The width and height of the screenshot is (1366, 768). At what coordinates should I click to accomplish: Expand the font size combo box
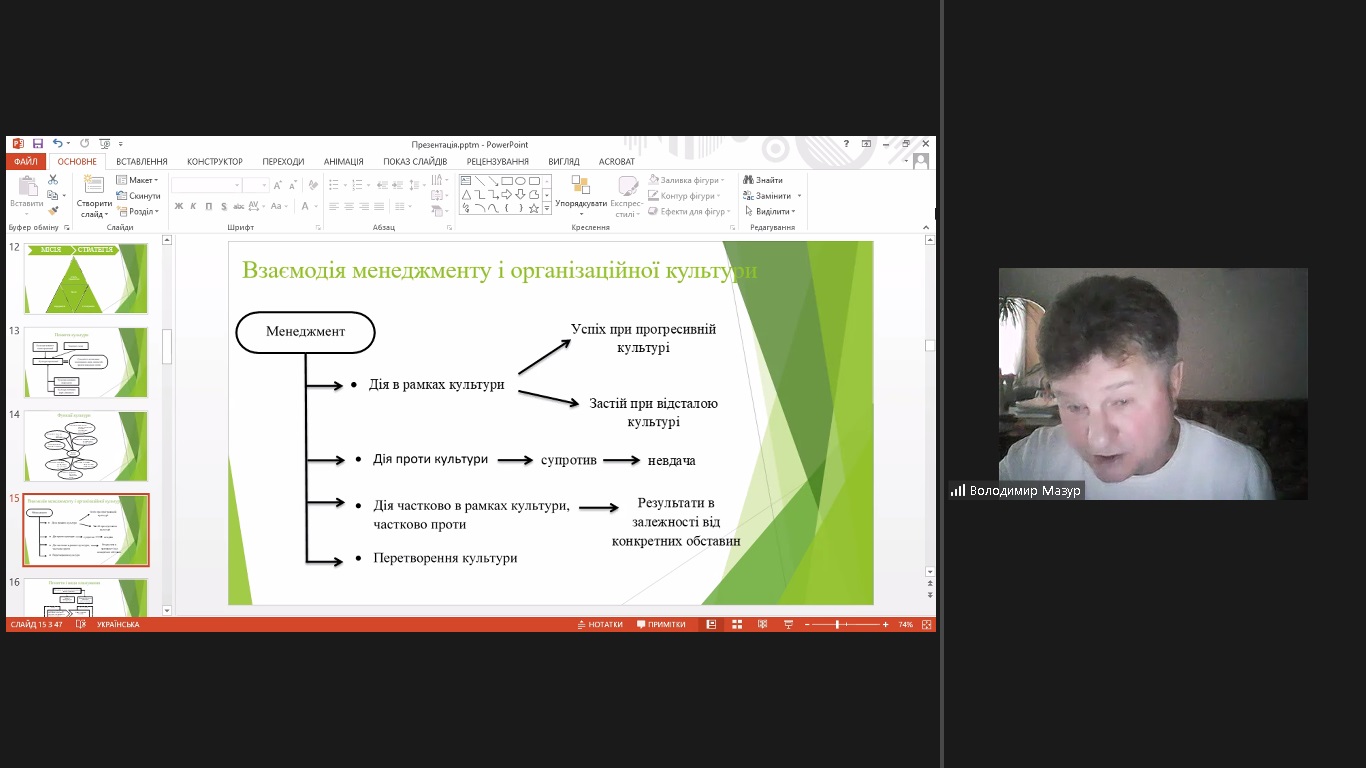(264, 185)
